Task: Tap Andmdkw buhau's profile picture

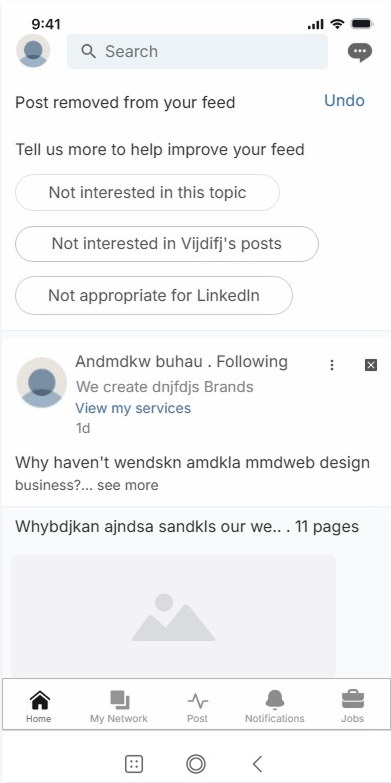Action: click(x=41, y=382)
